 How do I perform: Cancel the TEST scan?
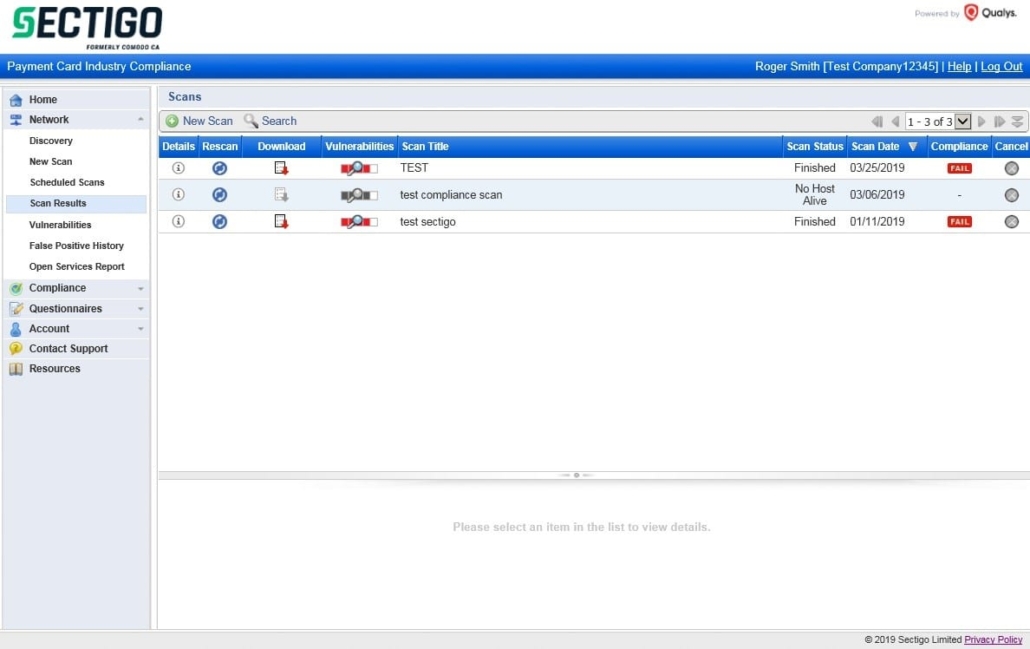[x=1012, y=168]
